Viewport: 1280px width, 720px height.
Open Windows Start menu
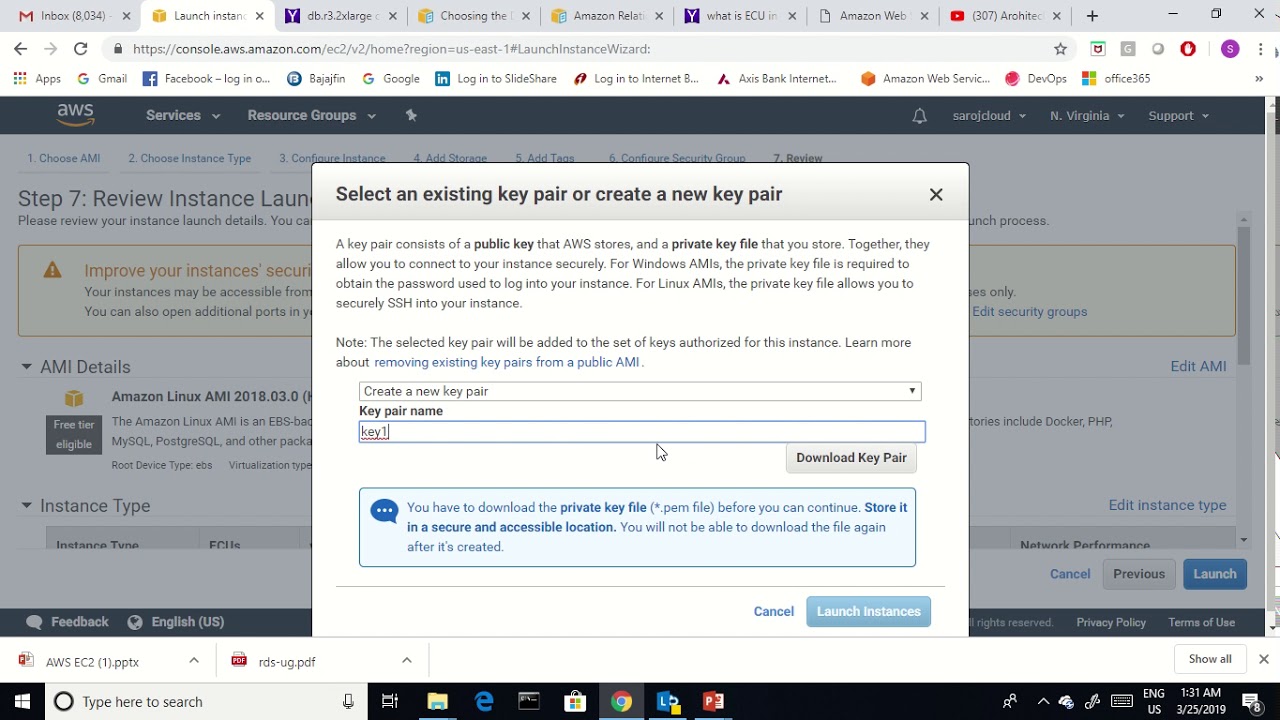(22, 702)
